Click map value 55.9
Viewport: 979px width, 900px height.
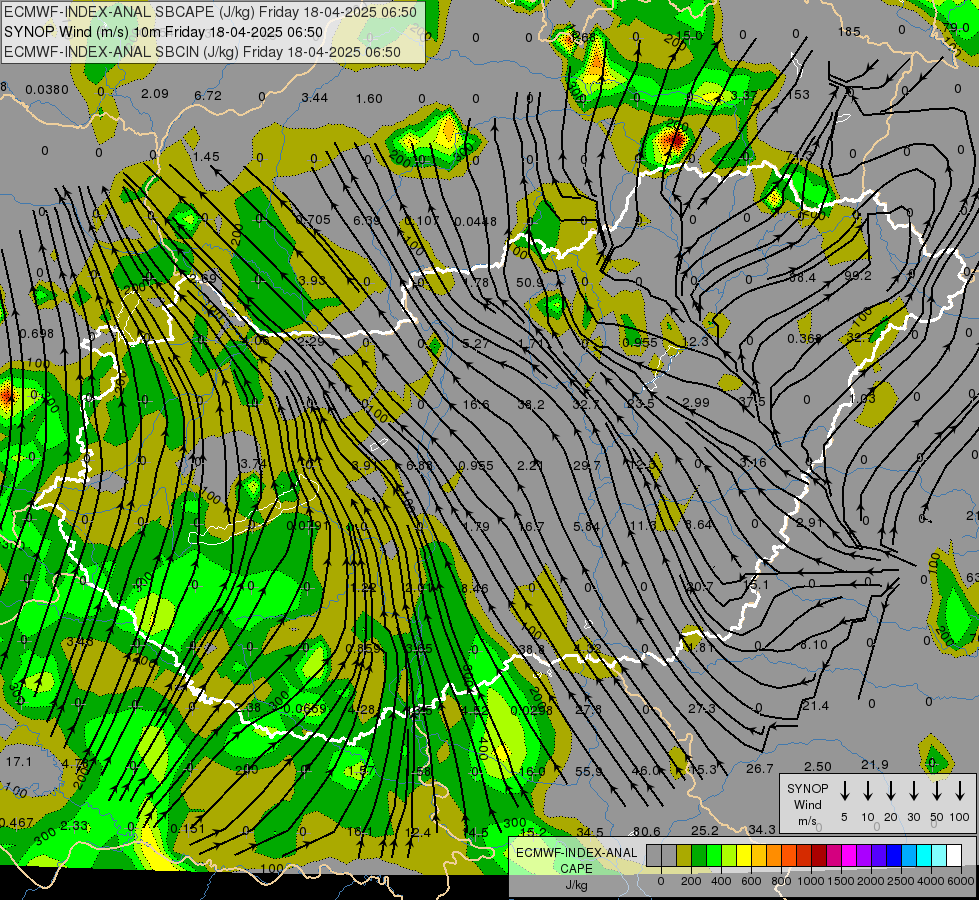(x=589, y=772)
